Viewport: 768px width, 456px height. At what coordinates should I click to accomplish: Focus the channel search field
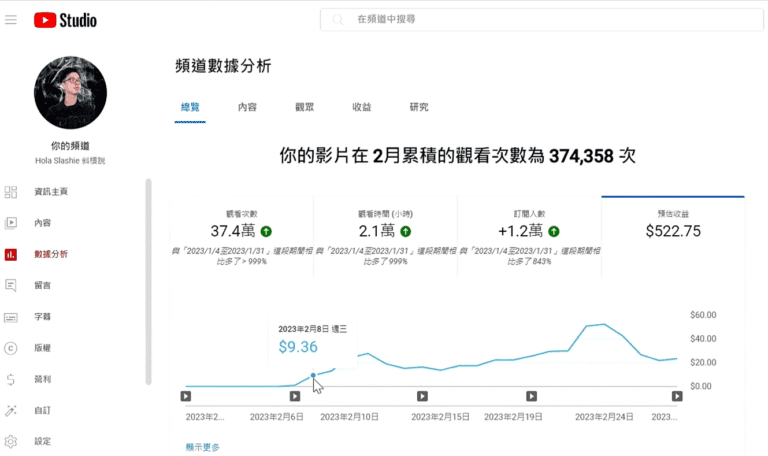tap(542, 20)
